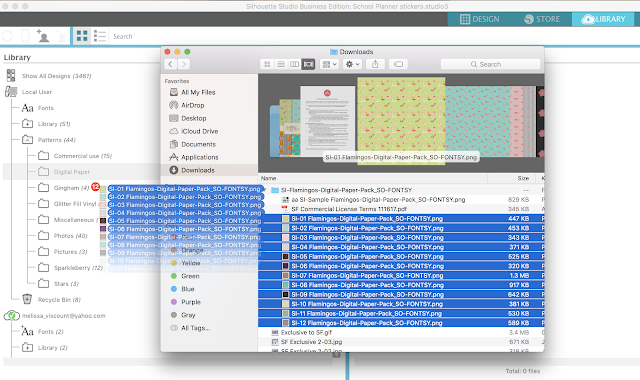Select the Commercial use (15) folder
This screenshot has height=380, width=640.
(83, 156)
